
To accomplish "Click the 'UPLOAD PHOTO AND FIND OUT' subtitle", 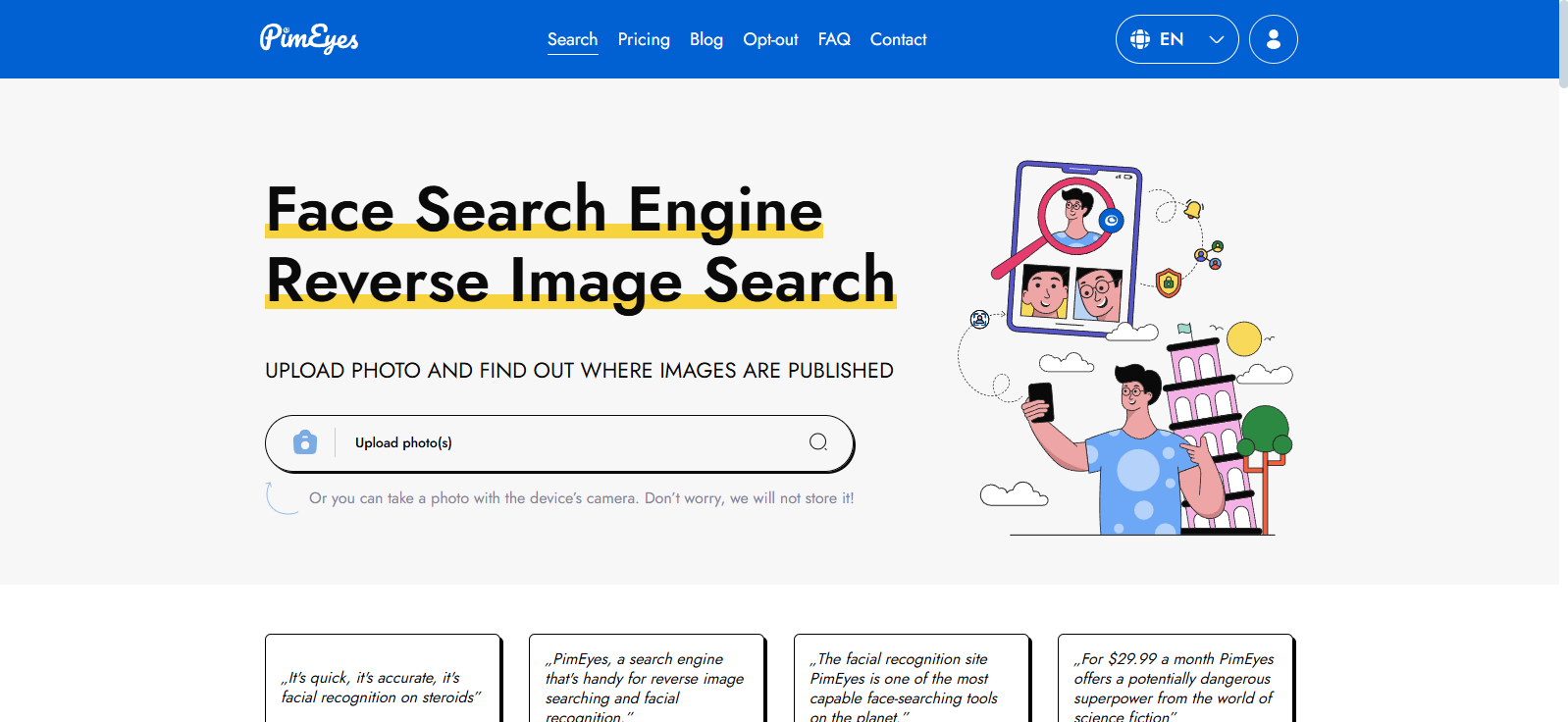I will (579, 371).
